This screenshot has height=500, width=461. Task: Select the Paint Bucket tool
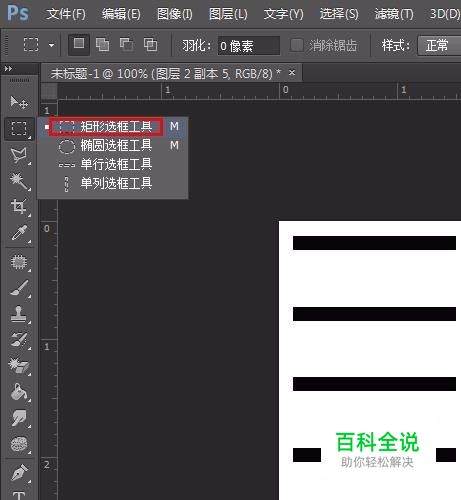(19, 392)
